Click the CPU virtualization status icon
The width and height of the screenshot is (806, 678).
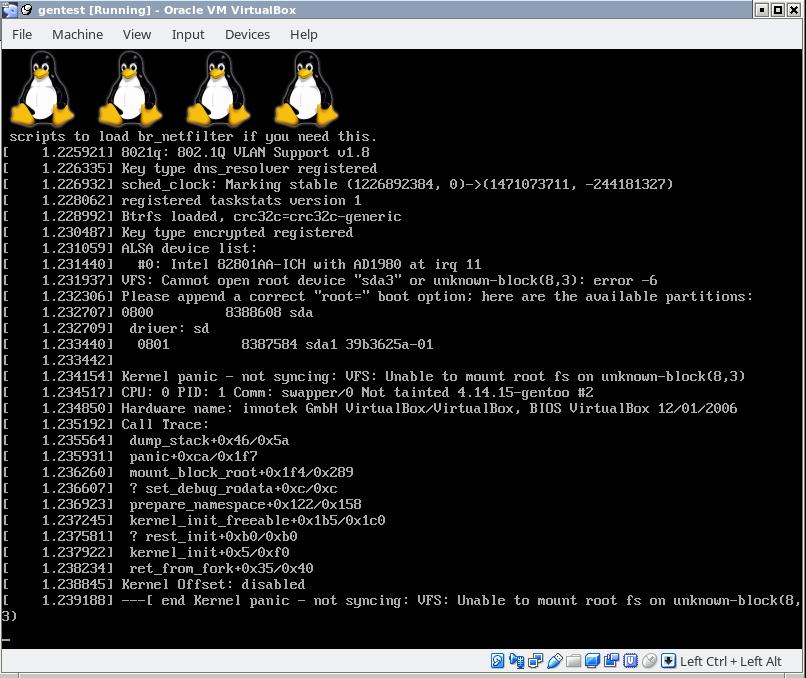(630, 661)
